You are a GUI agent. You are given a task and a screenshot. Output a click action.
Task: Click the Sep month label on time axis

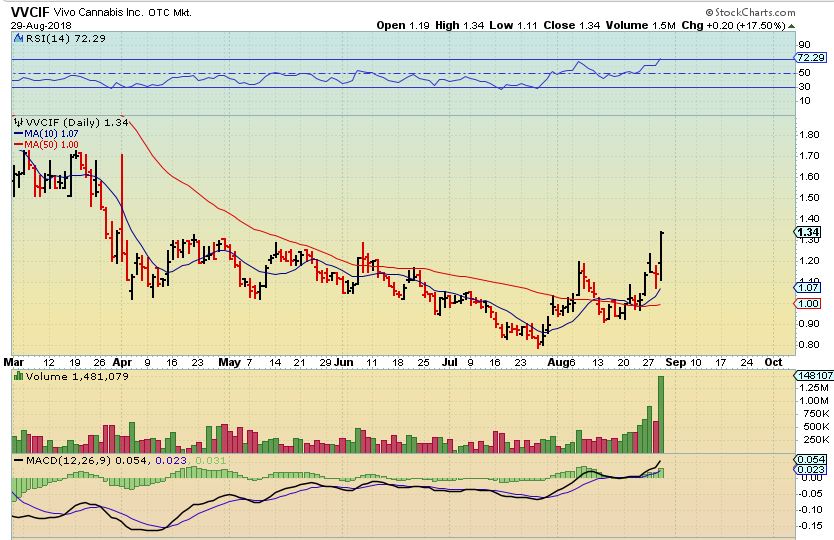click(x=675, y=362)
